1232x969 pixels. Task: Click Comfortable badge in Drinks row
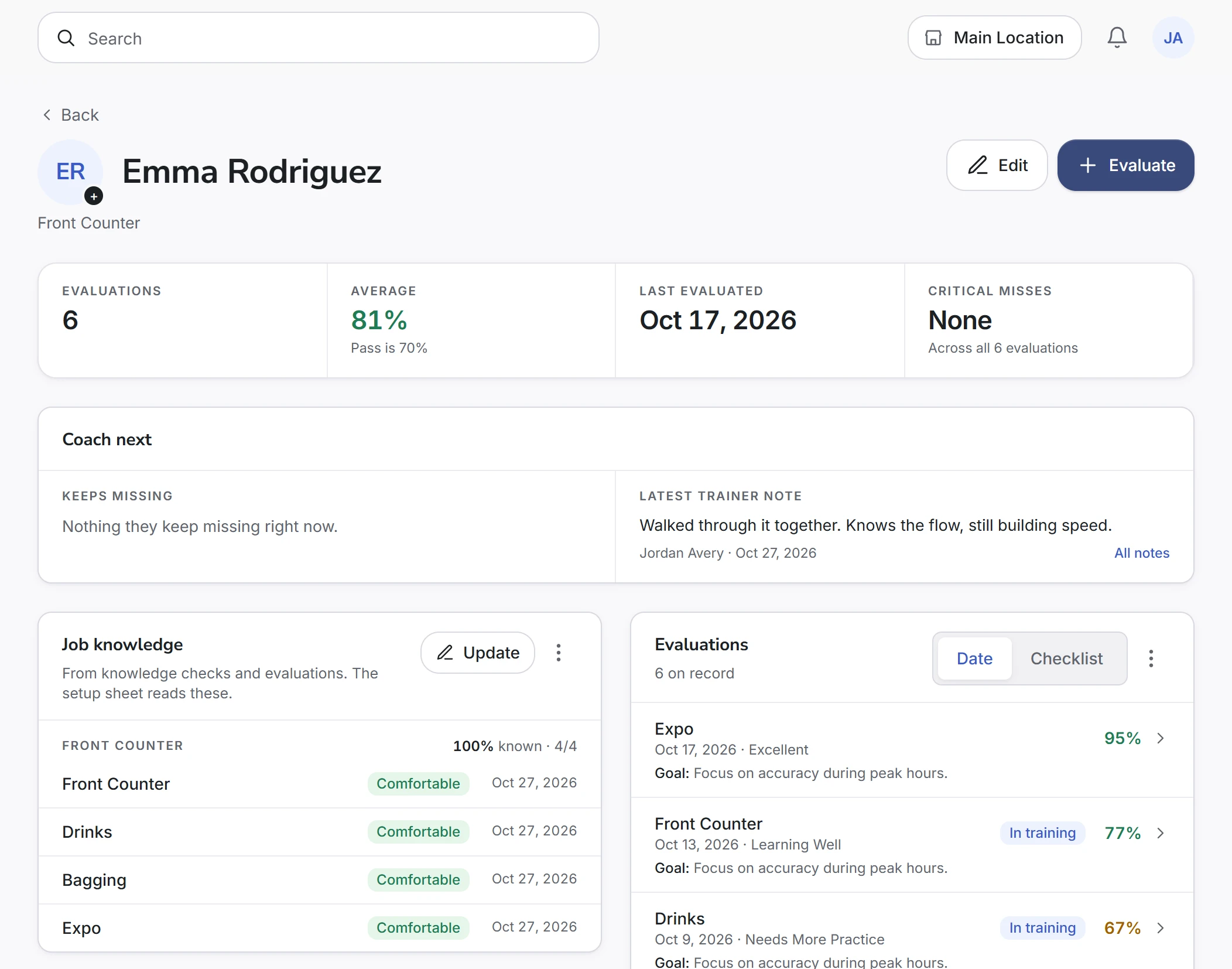click(x=418, y=831)
